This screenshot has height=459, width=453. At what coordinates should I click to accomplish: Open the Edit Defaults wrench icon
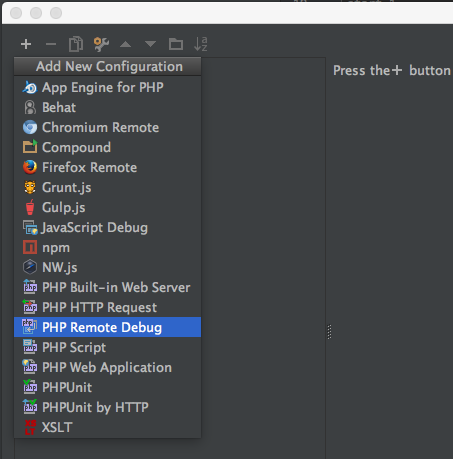click(x=101, y=44)
